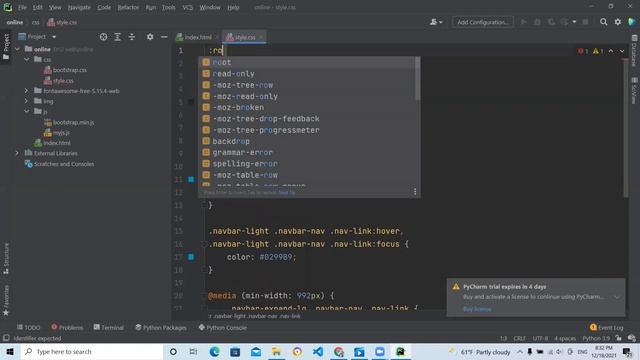Open the Terminal tool window
Screen dimensions: 640x360
click(109, 327)
